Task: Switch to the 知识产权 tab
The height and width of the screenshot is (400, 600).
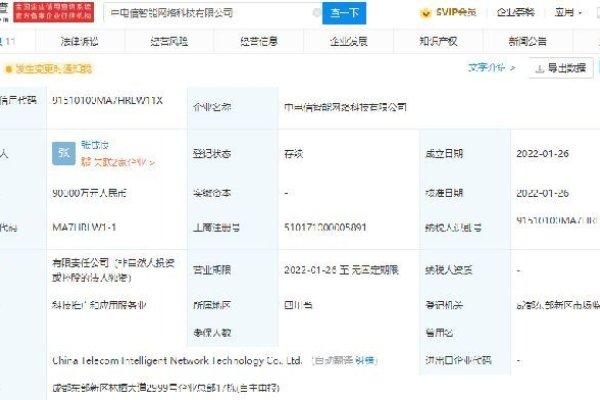Action: click(x=438, y=41)
